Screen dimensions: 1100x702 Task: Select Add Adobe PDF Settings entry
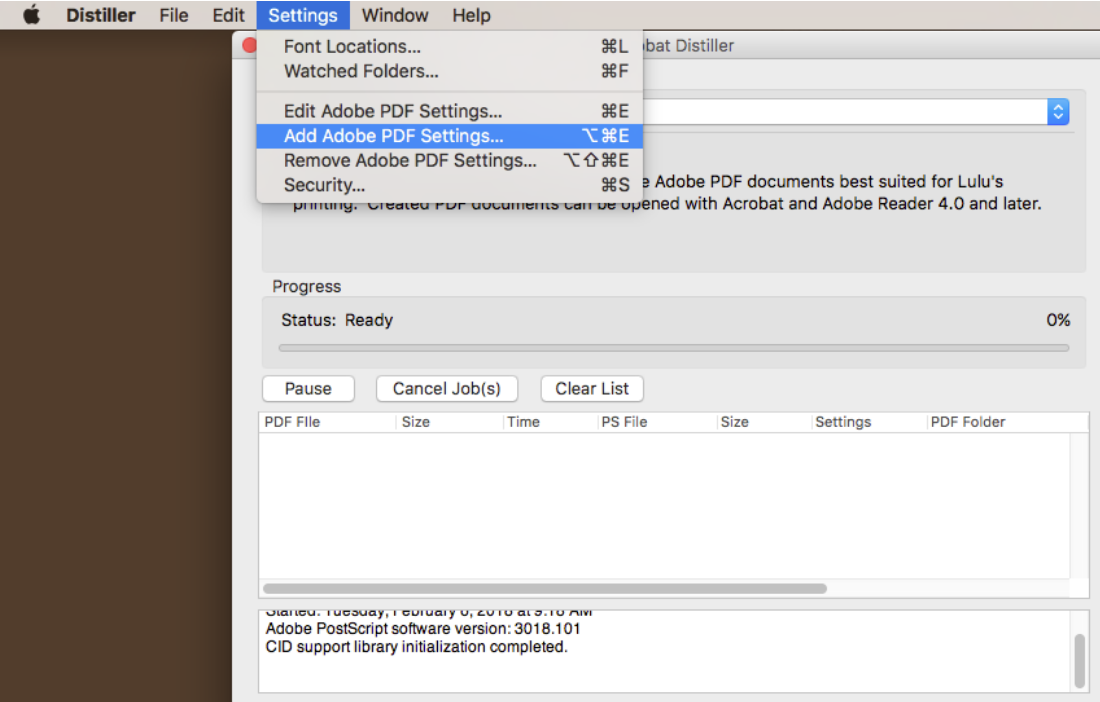[x=450, y=136]
